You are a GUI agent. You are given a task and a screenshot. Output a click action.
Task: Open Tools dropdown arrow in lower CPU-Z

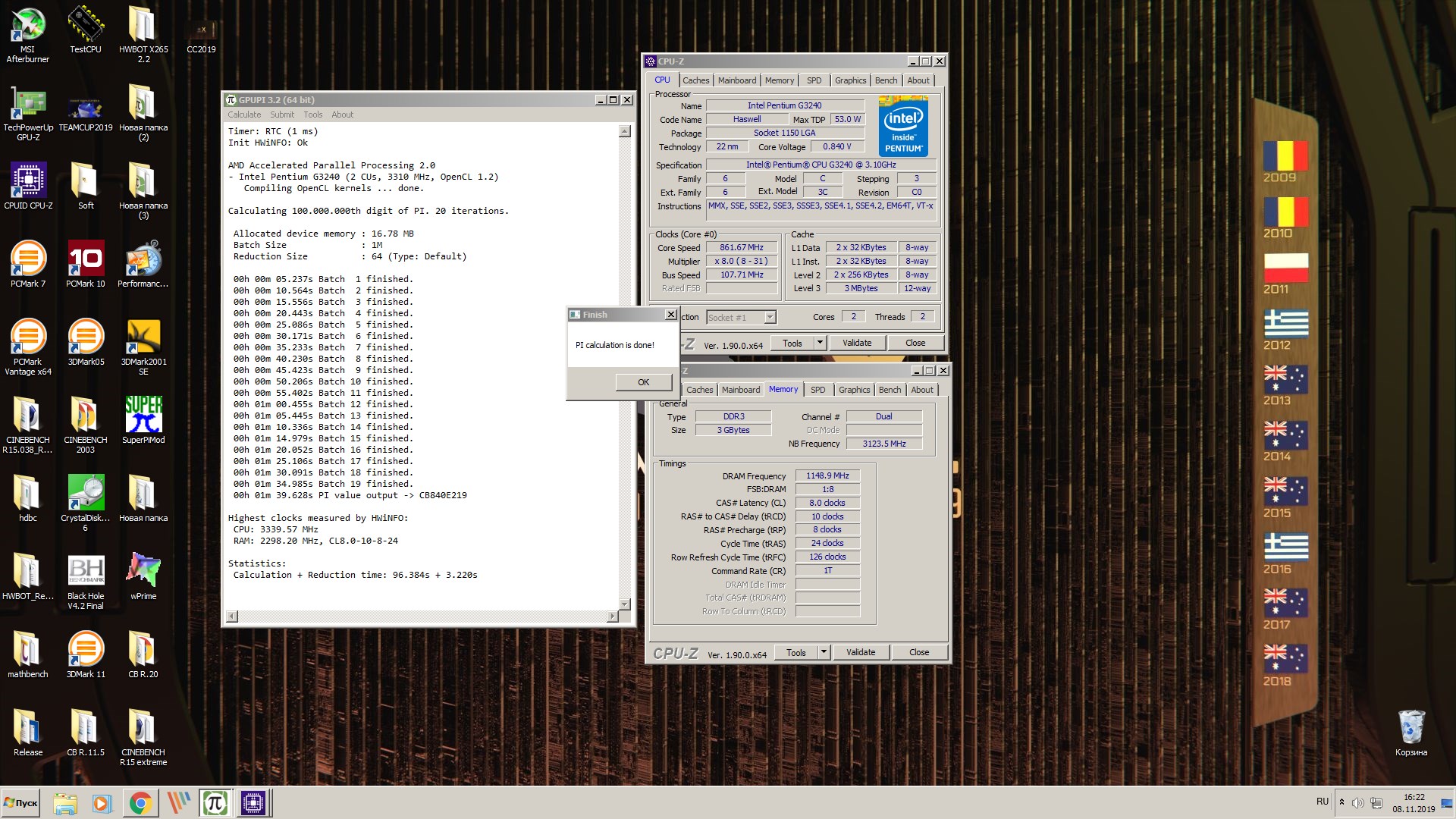824,652
